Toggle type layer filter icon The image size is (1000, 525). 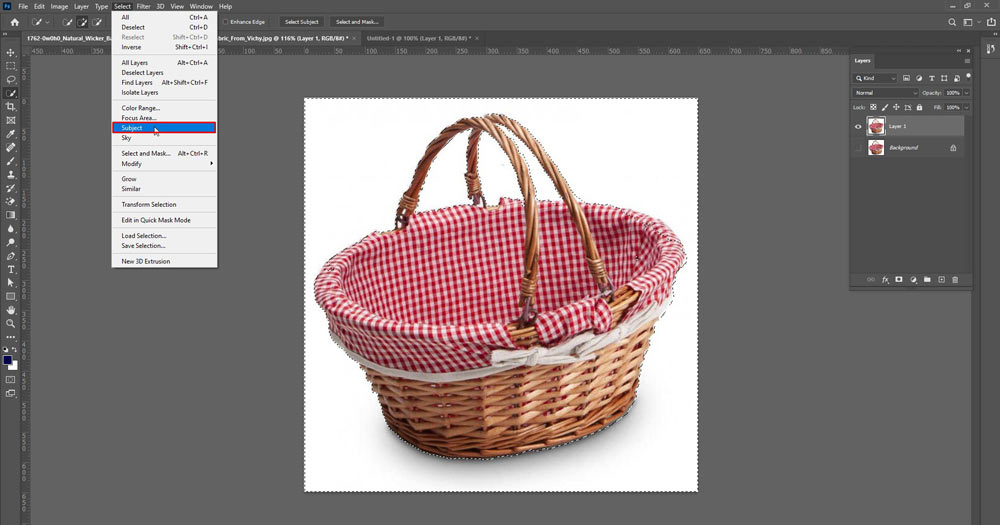tap(932, 78)
